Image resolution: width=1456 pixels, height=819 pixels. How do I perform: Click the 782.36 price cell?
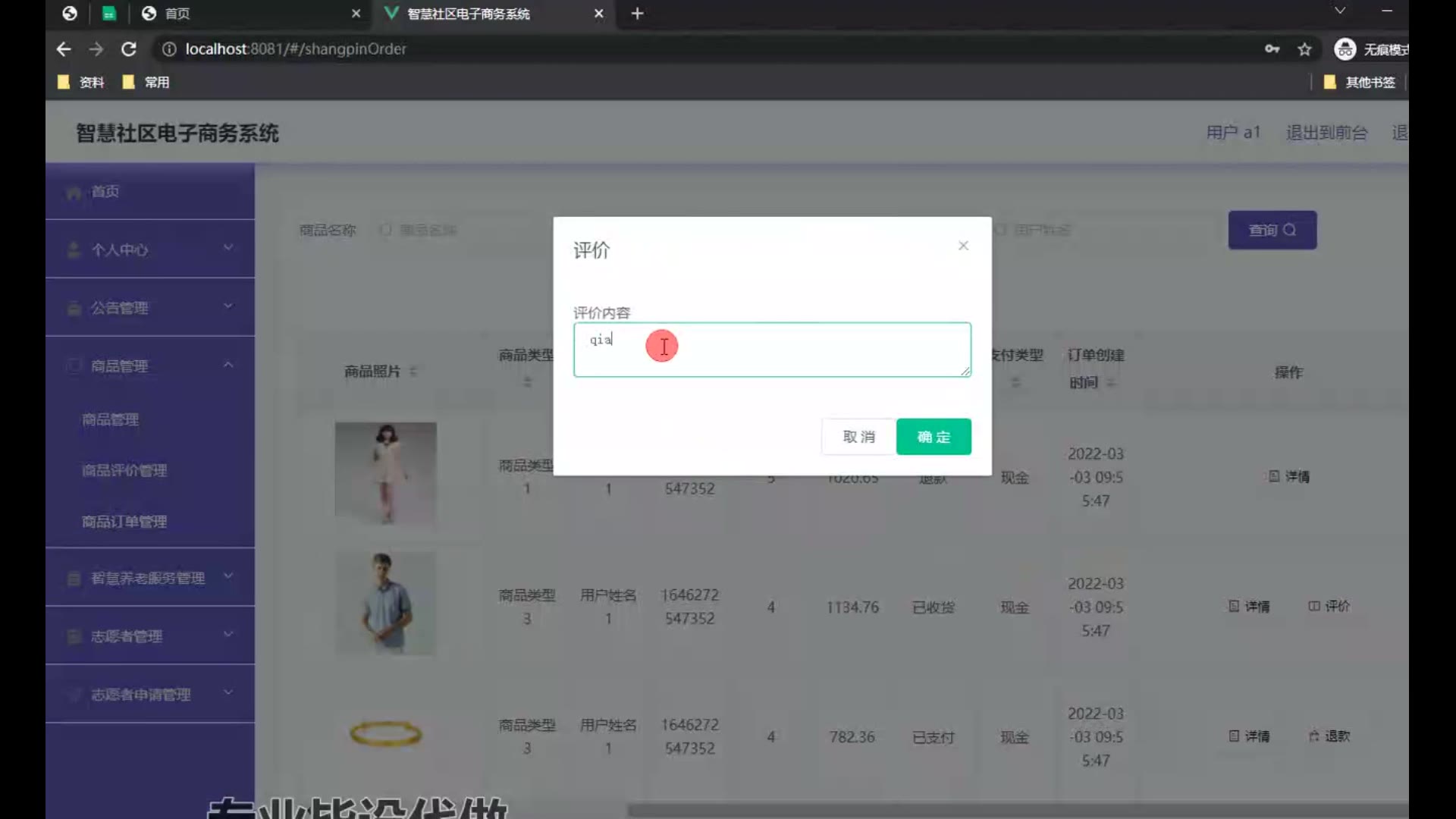852,737
